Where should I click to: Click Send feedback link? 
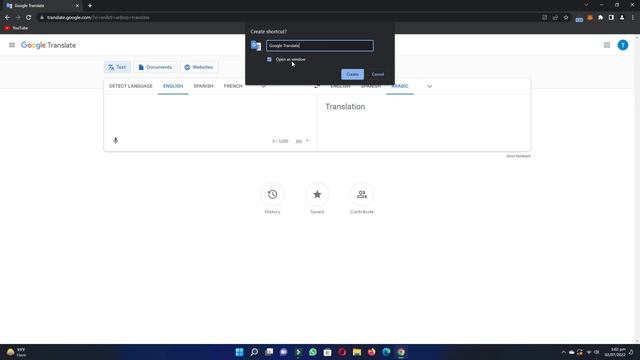coord(518,156)
